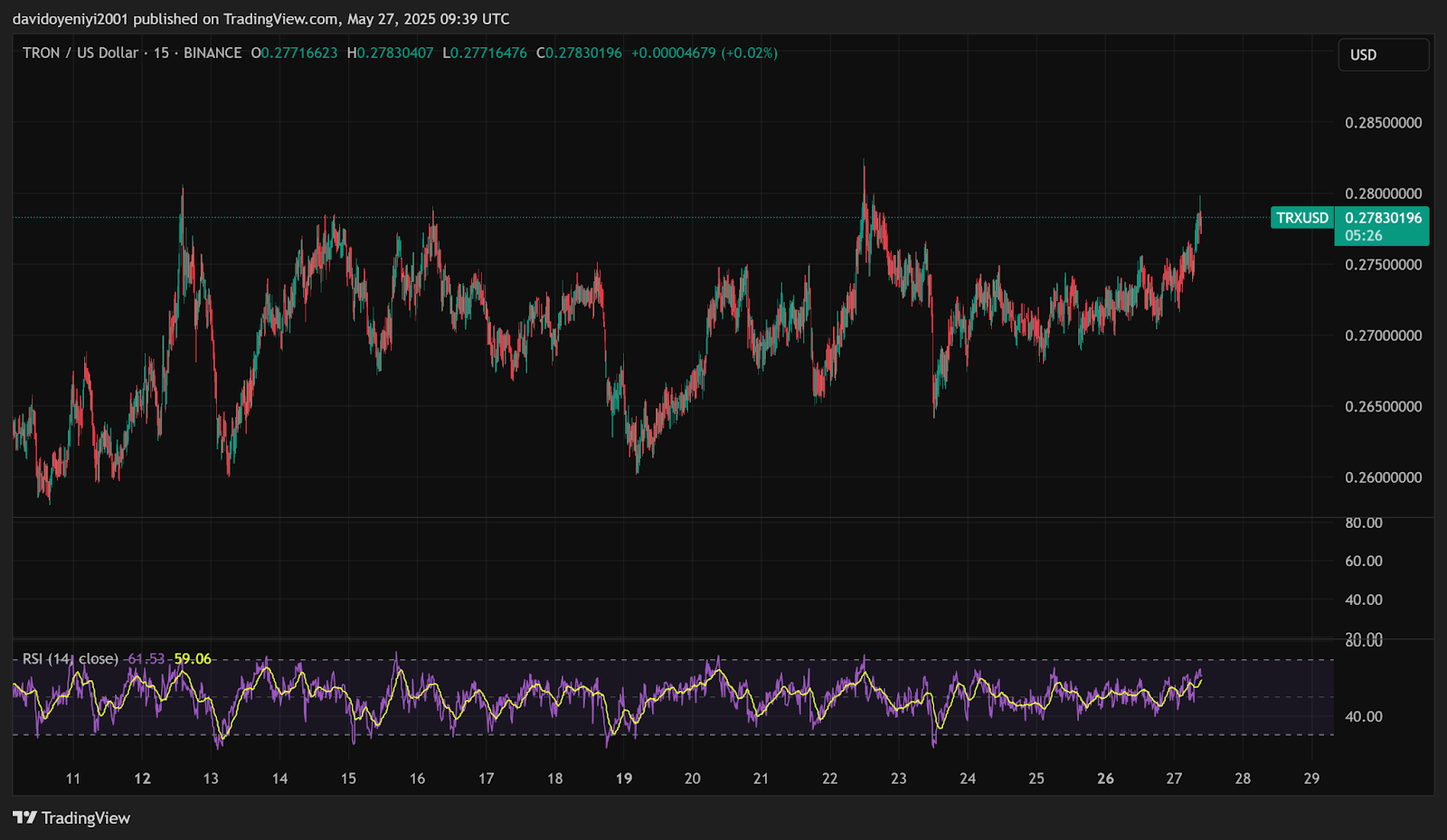Screen dimensions: 1447x840
Task: Click the 0.27000000 price axis label
Action: (x=1383, y=335)
